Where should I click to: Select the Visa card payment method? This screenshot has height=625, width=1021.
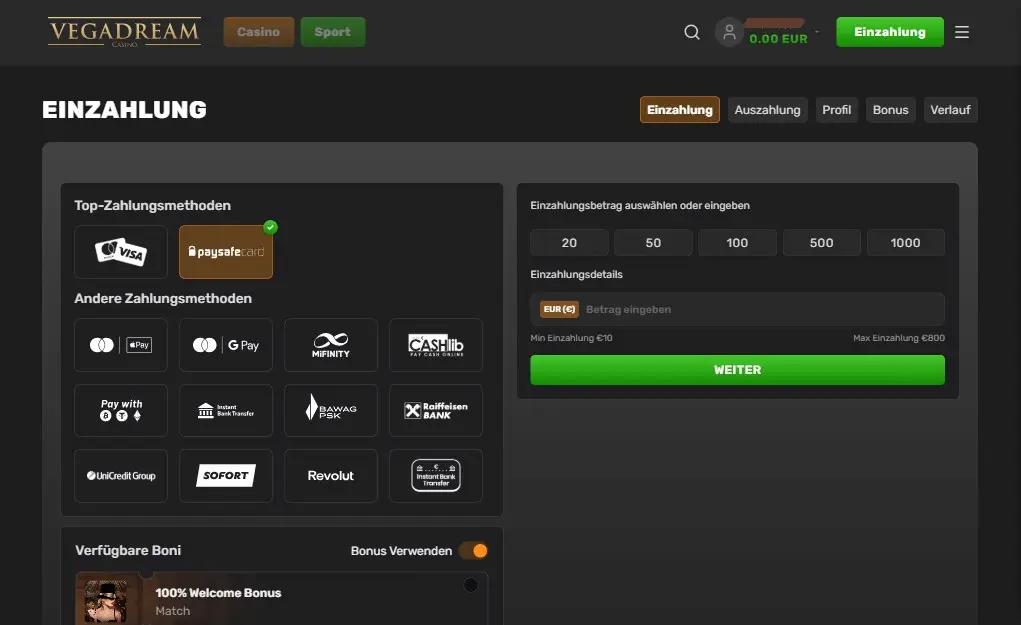[121, 252]
